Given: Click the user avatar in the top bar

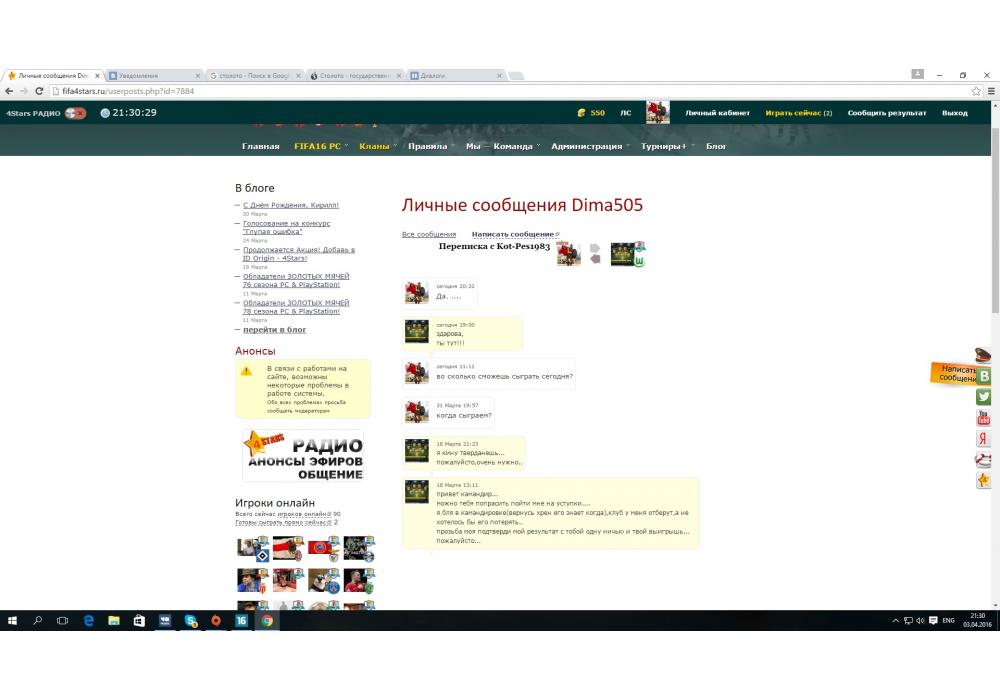Looking at the screenshot, I should pos(658,112).
